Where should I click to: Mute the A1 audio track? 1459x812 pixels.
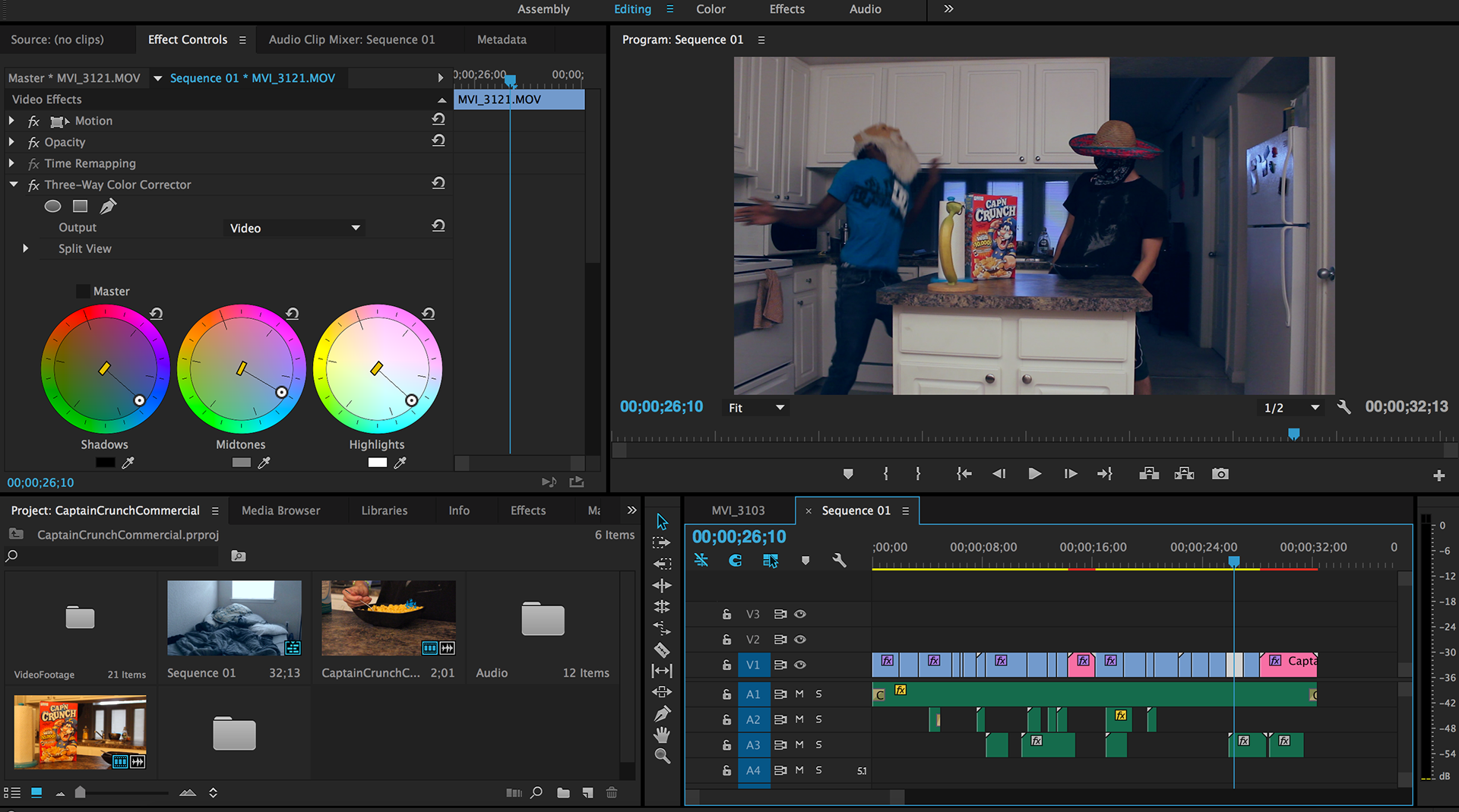tap(799, 694)
